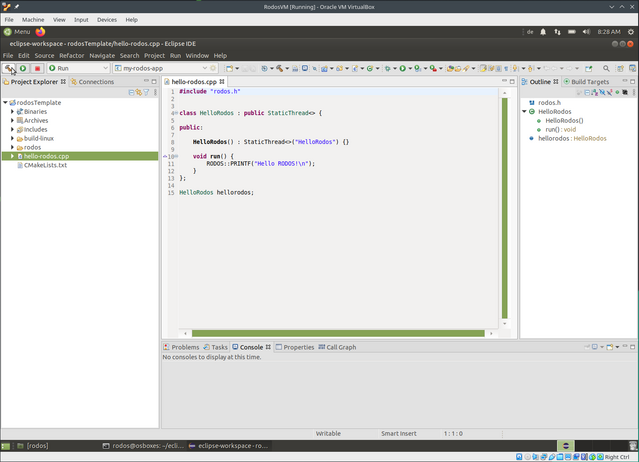The image size is (639, 462).
Task: Expand the Binaries tree node
Action: tap(12, 111)
